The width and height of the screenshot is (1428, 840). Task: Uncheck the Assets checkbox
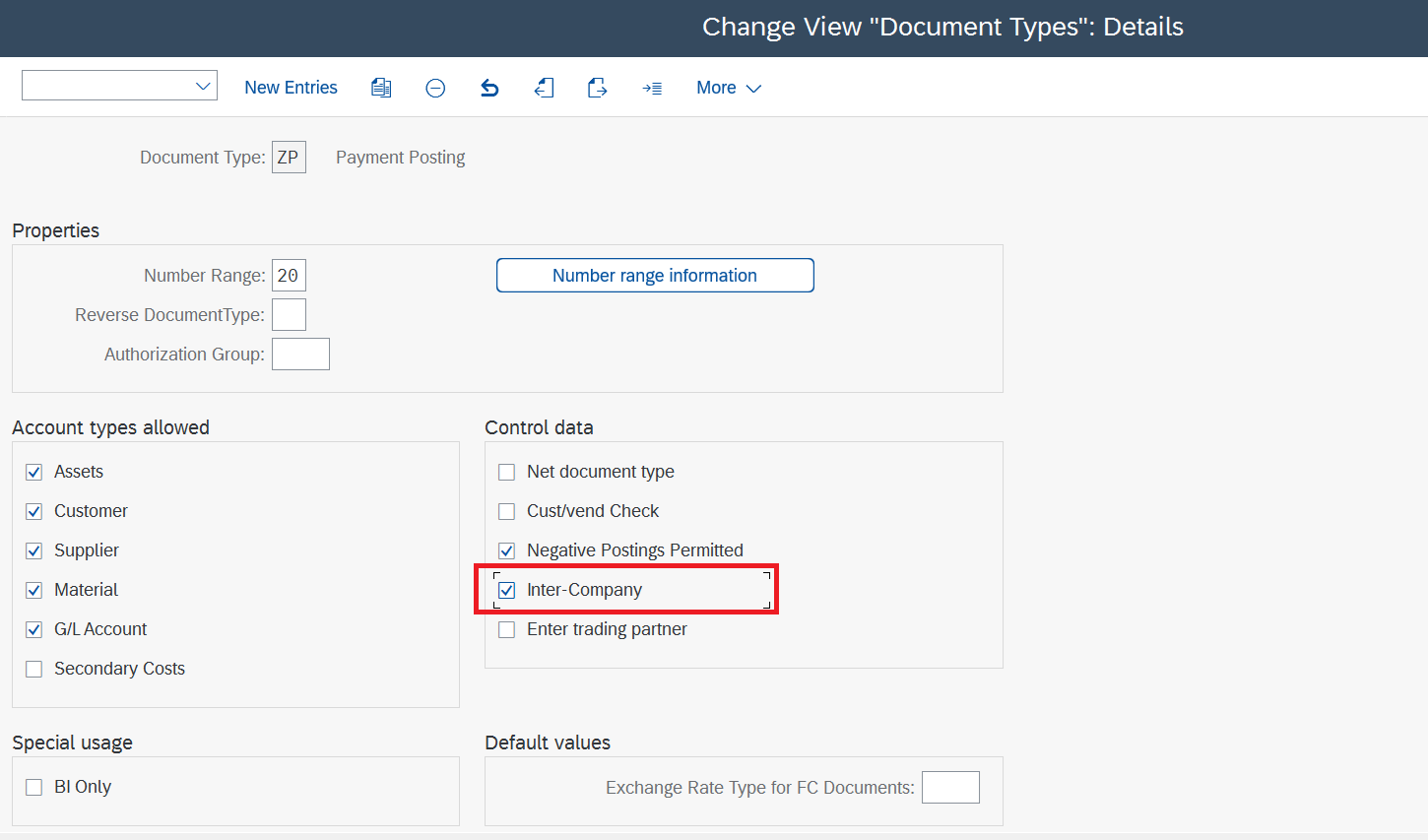[x=34, y=472]
